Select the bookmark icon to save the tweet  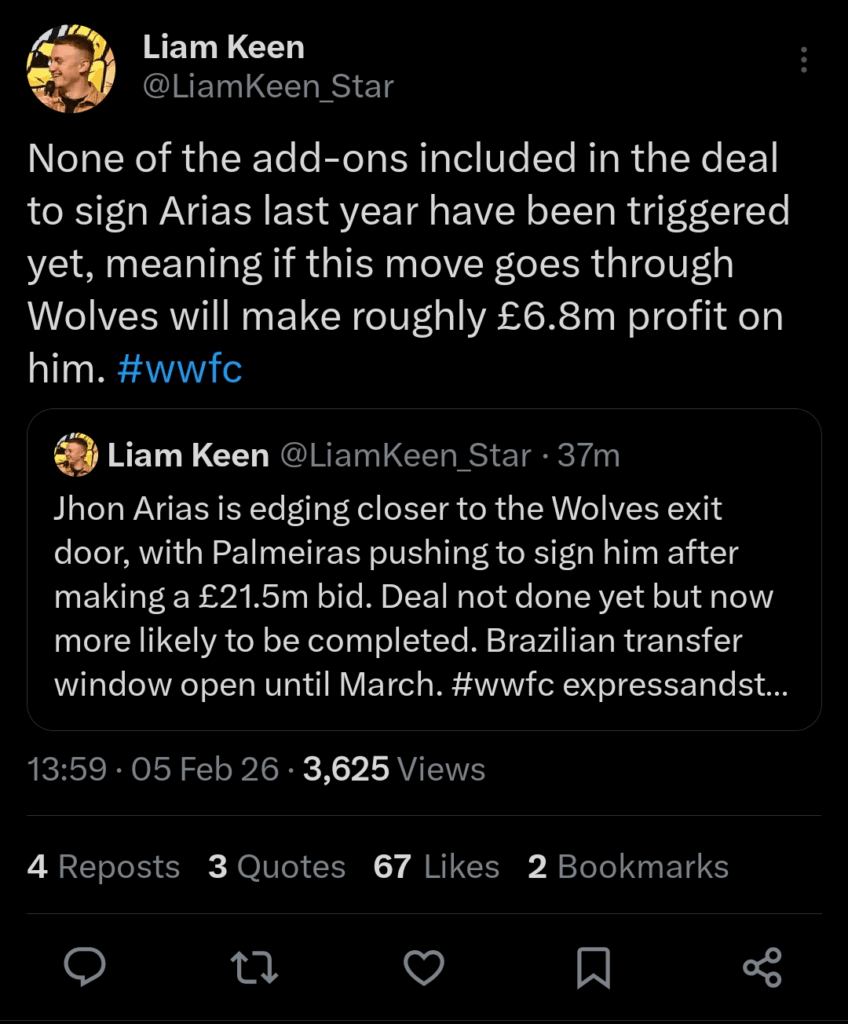(x=594, y=966)
